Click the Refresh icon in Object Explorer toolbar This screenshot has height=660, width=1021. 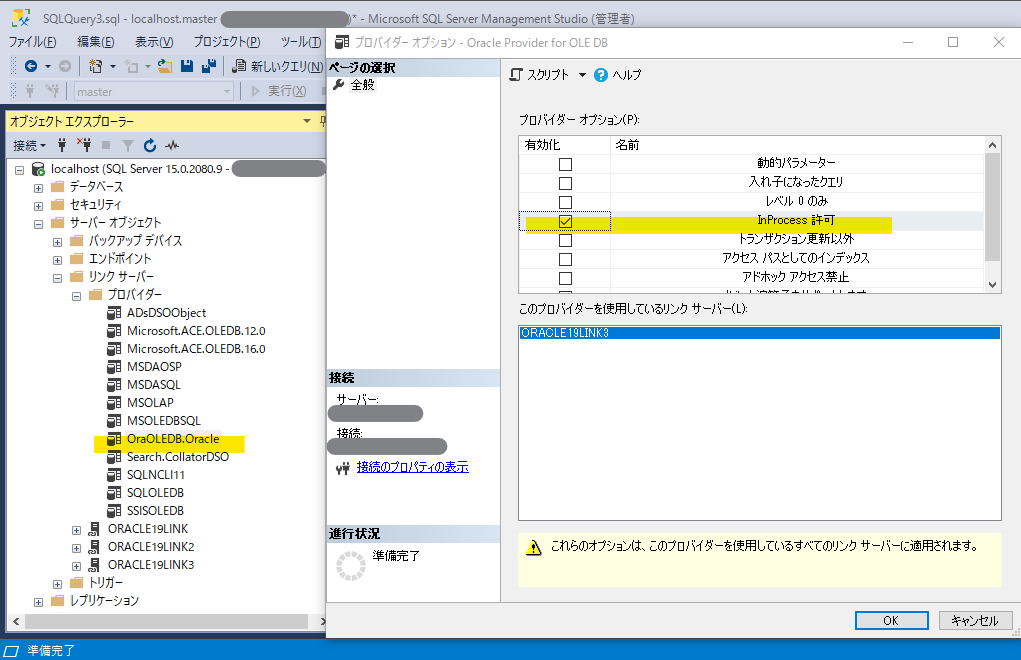(150, 145)
